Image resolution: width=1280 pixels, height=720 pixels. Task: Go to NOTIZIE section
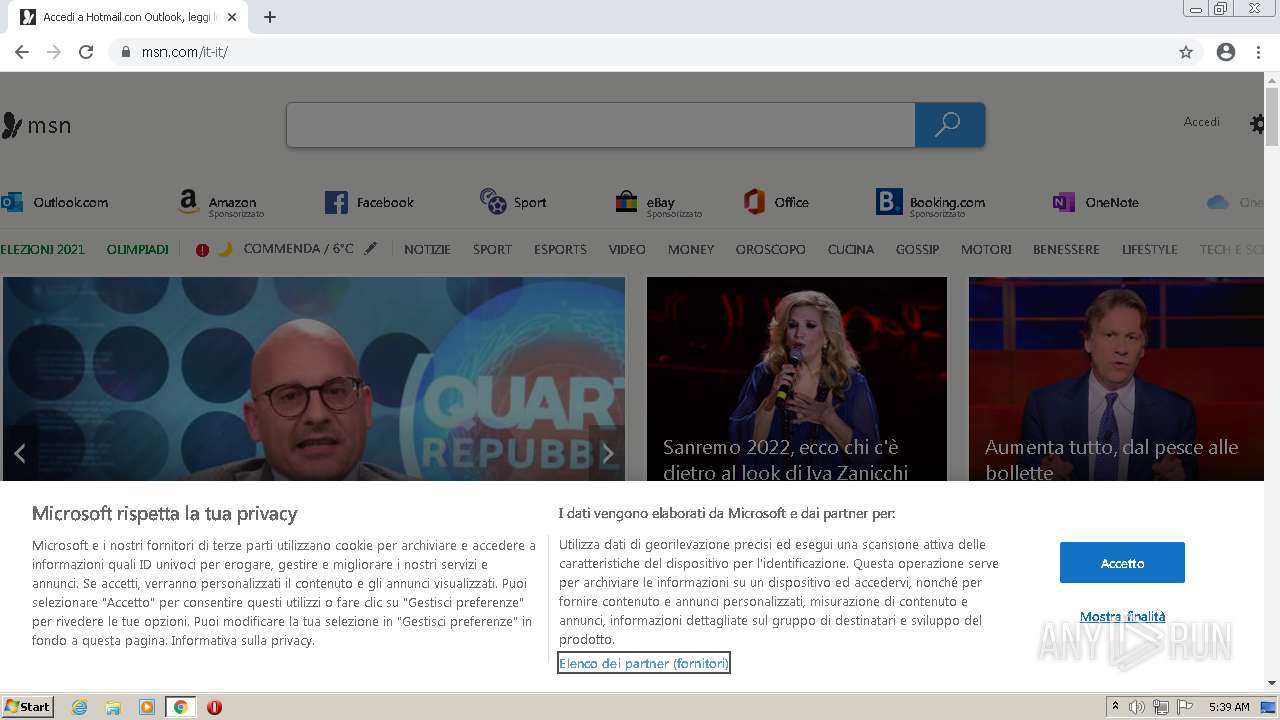pyautogui.click(x=427, y=249)
